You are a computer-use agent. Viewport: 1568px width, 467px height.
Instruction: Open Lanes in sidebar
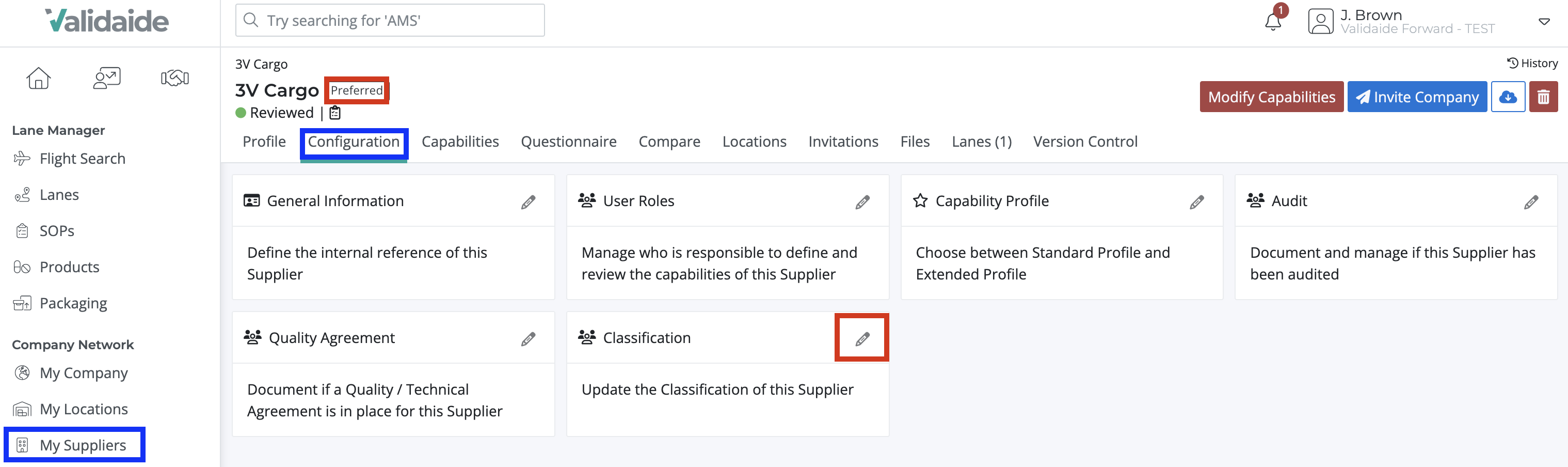tap(46, 195)
